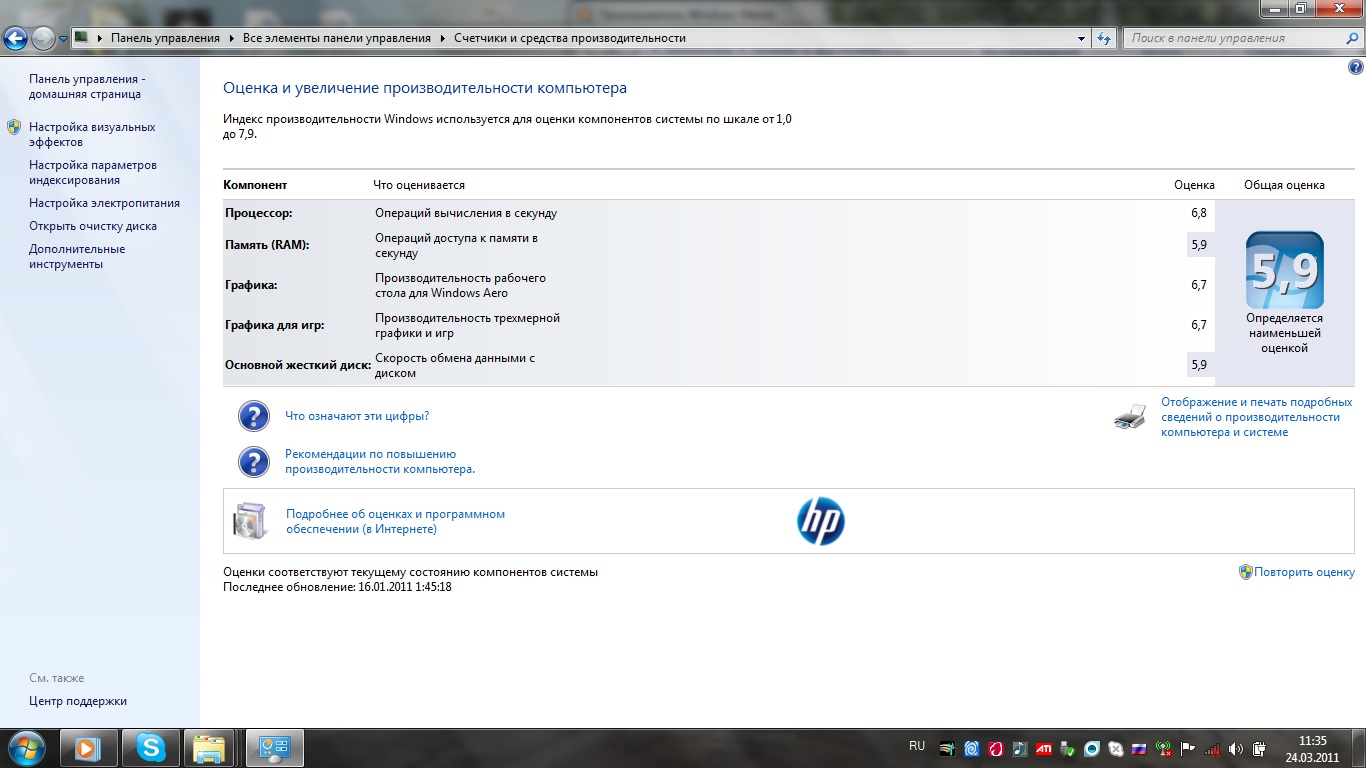The image size is (1366, 768).
Task: Open "Что означают эти цифры?" help link
Action: [x=357, y=416]
